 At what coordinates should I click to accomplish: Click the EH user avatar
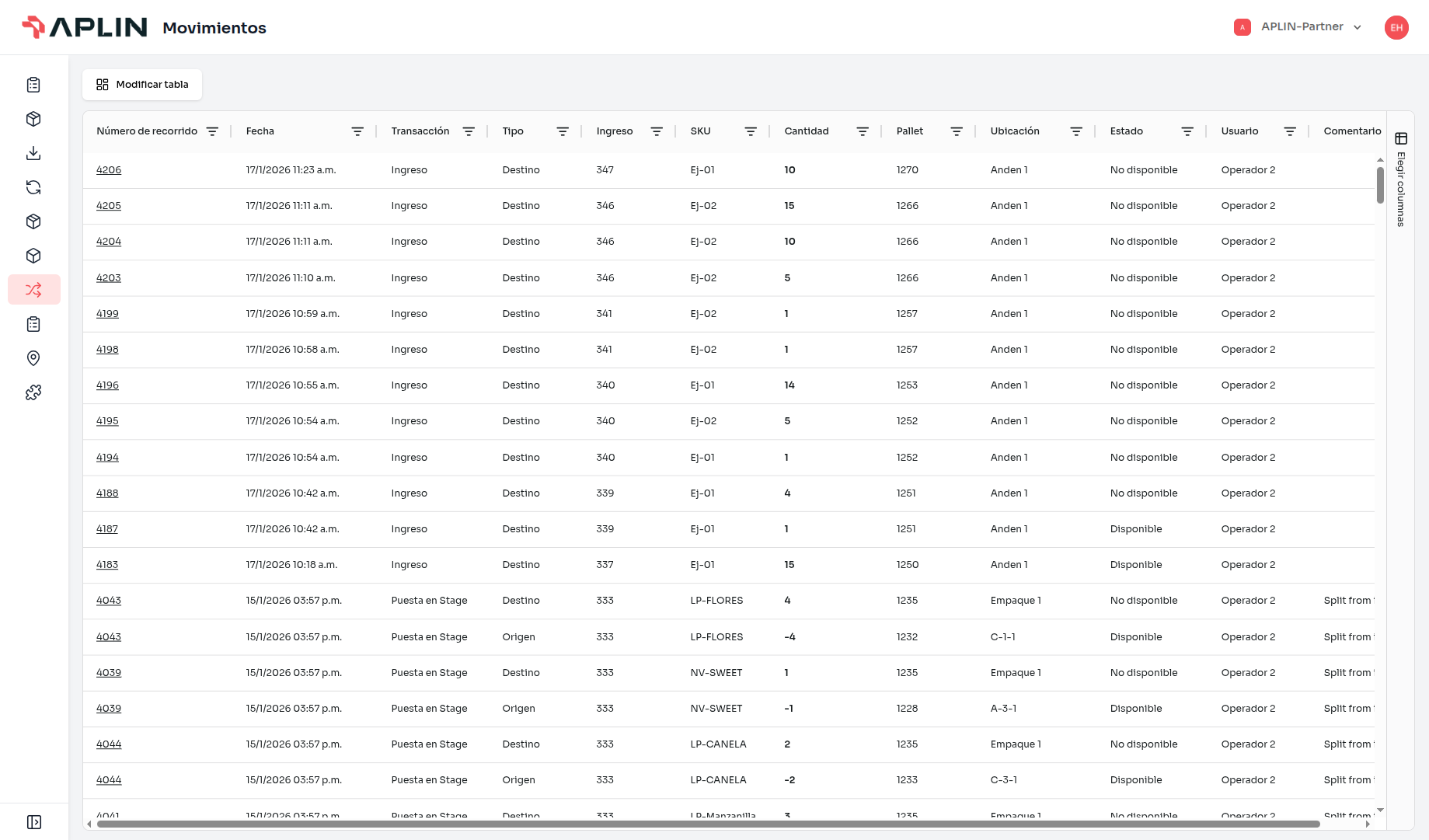pos(1396,27)
